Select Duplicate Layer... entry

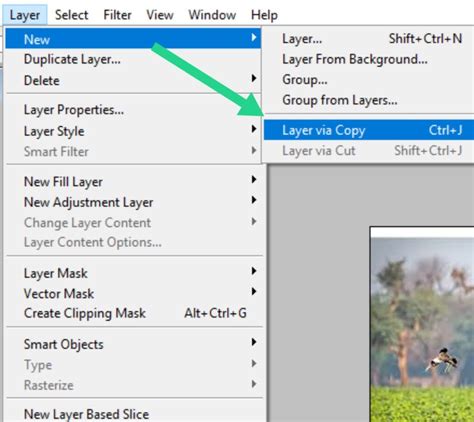(133, 59)
